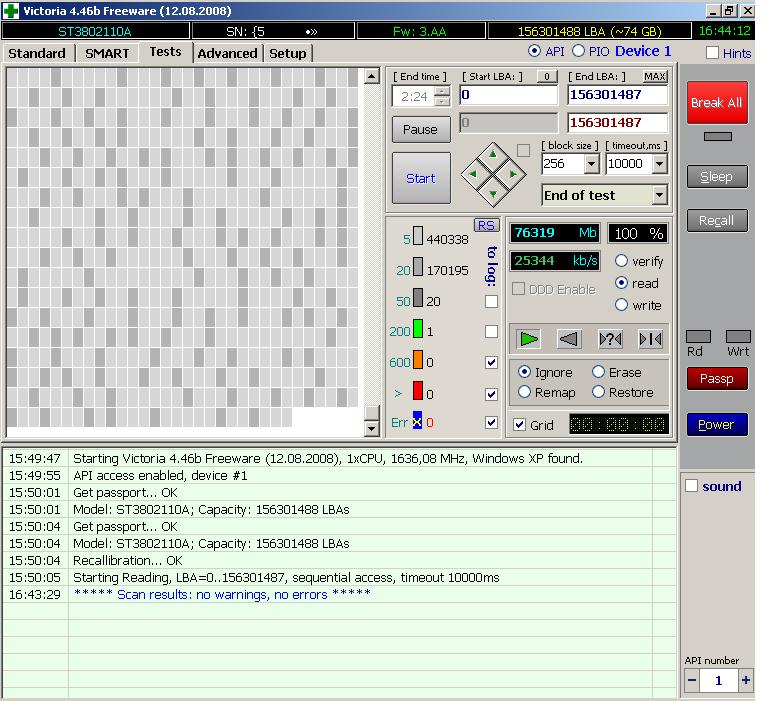Toggle log checkbox for Err blocks

pyautogui.click(x=491, y=422)
